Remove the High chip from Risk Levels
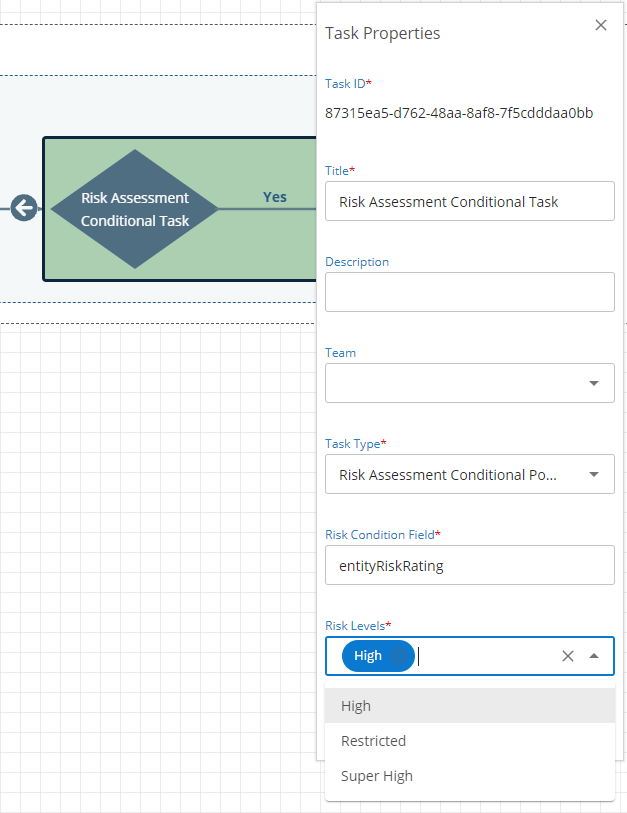 (401, 656)
